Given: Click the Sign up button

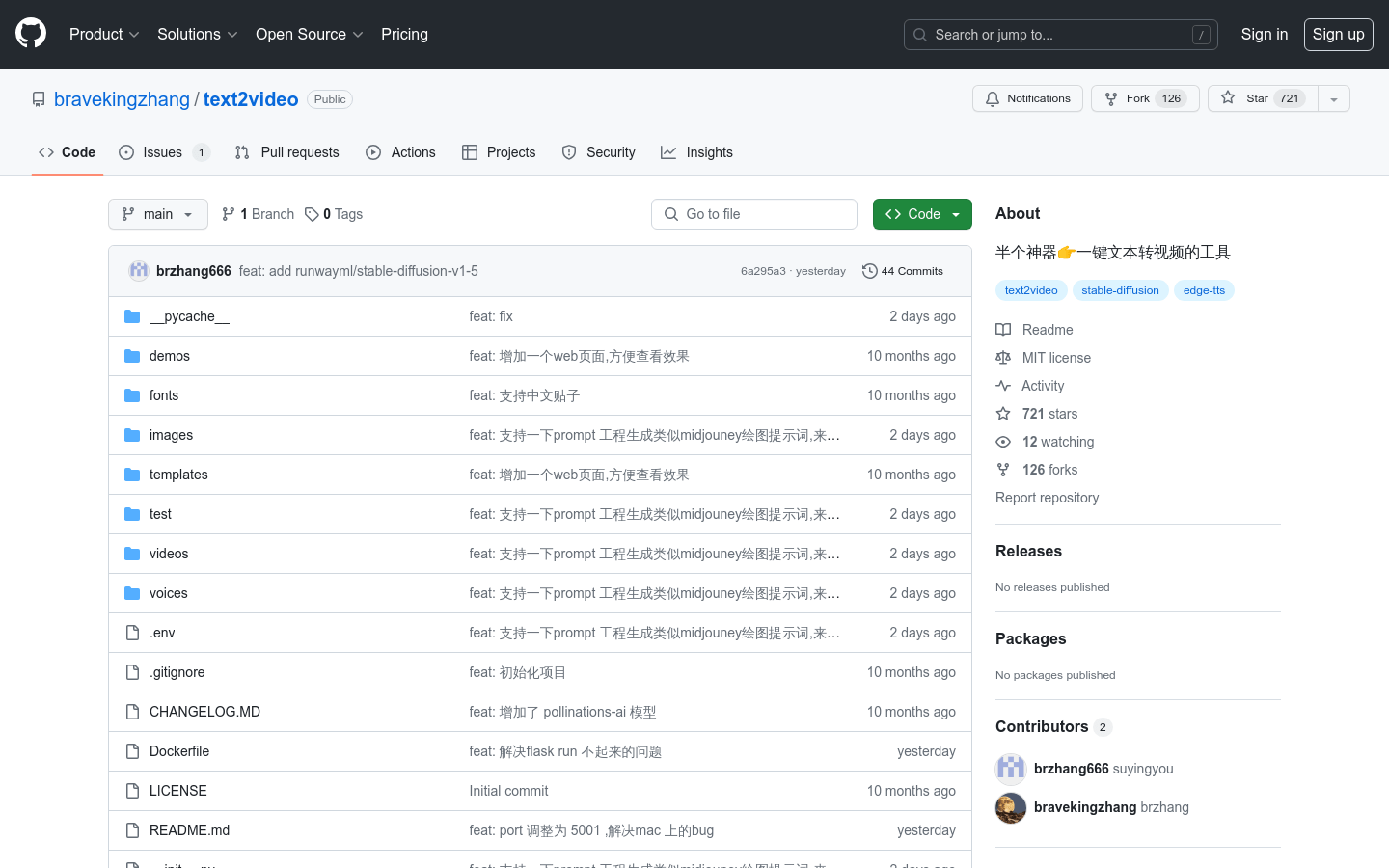Looking at the screenshot, I should [x=1338, y=34].
